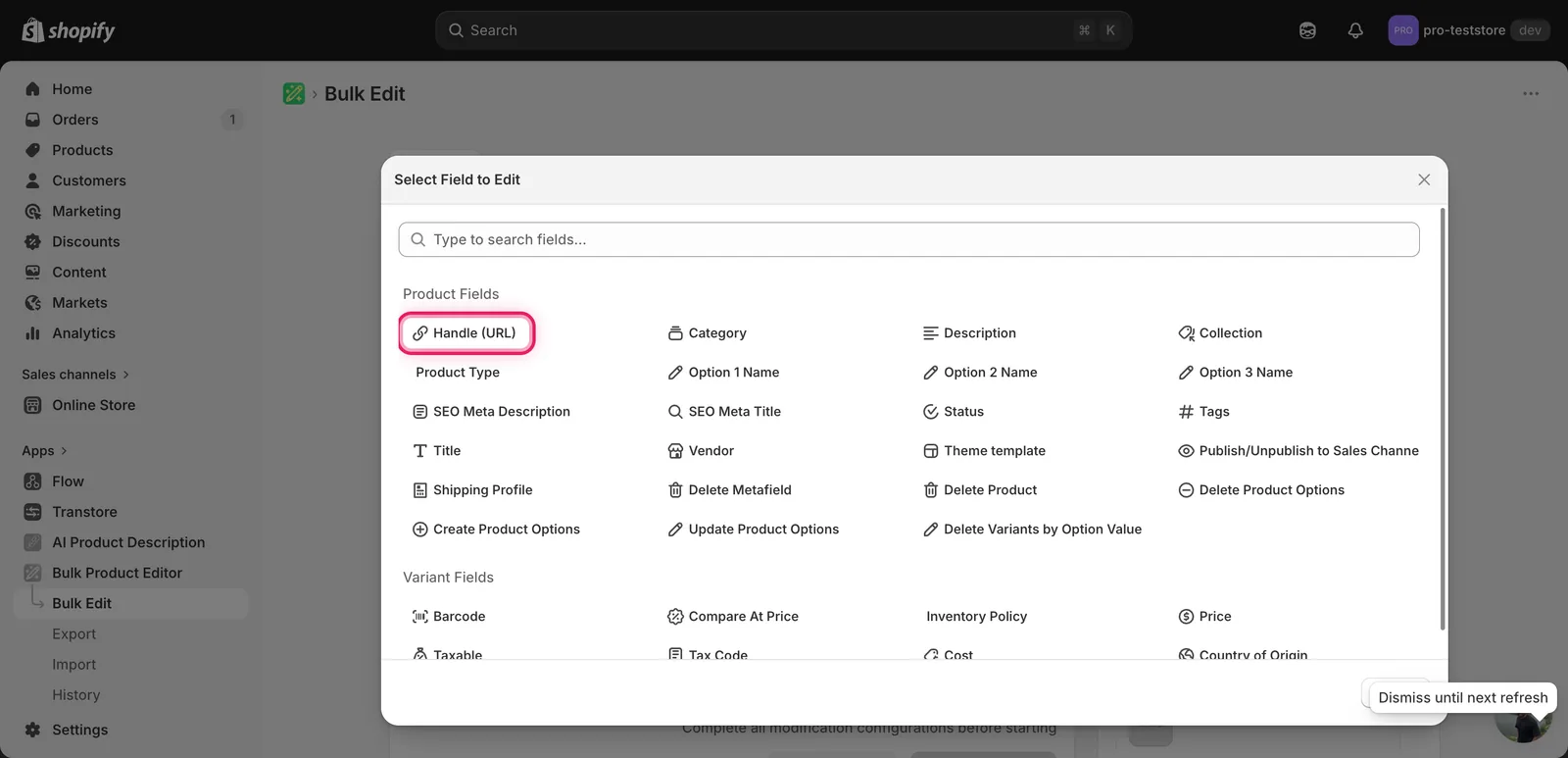The width and height of the screenshot is (1568, 758).
Task: Click the Analytics bar chart icon
Action: 32,333
